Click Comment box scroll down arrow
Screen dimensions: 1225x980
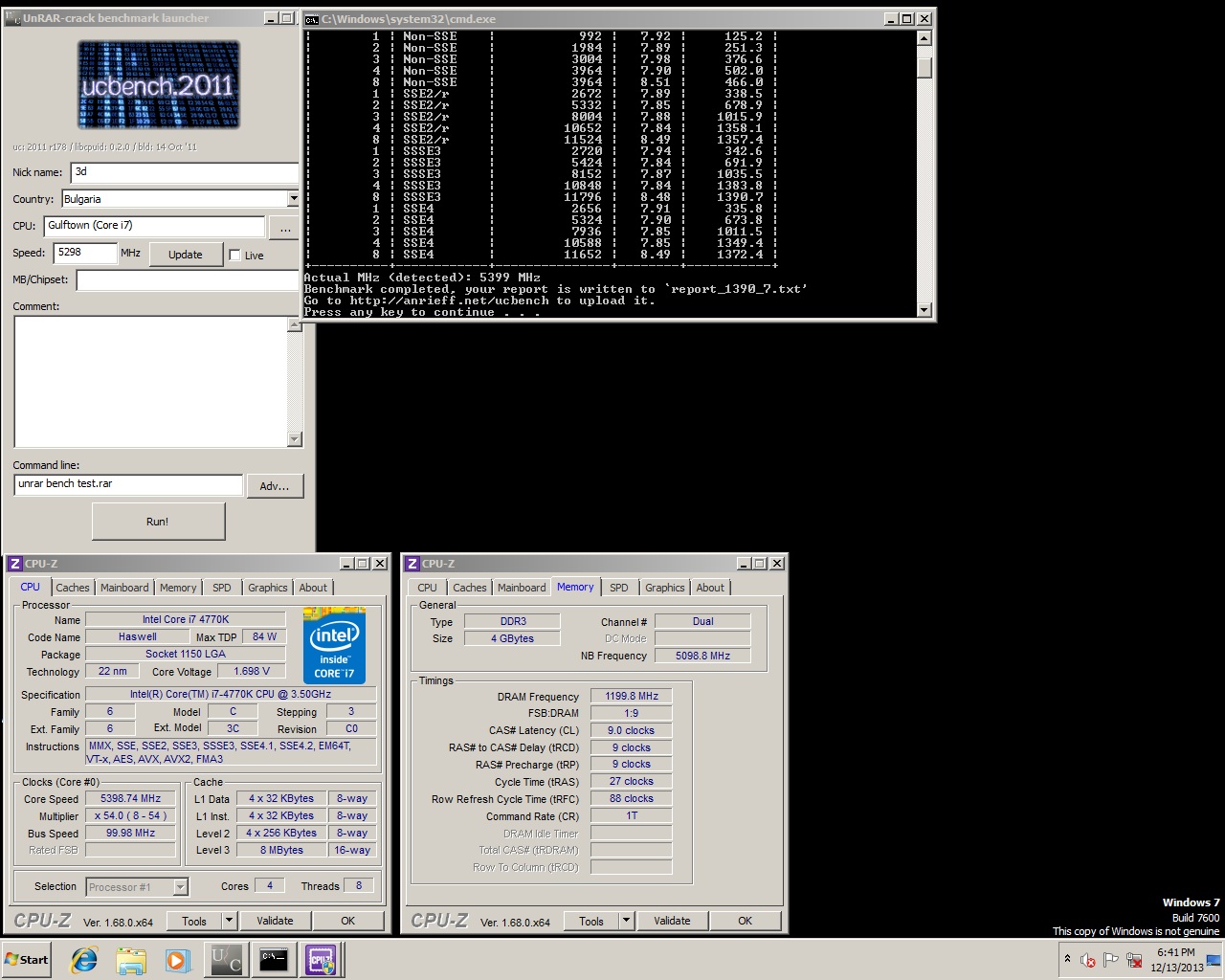coord(295,439)
